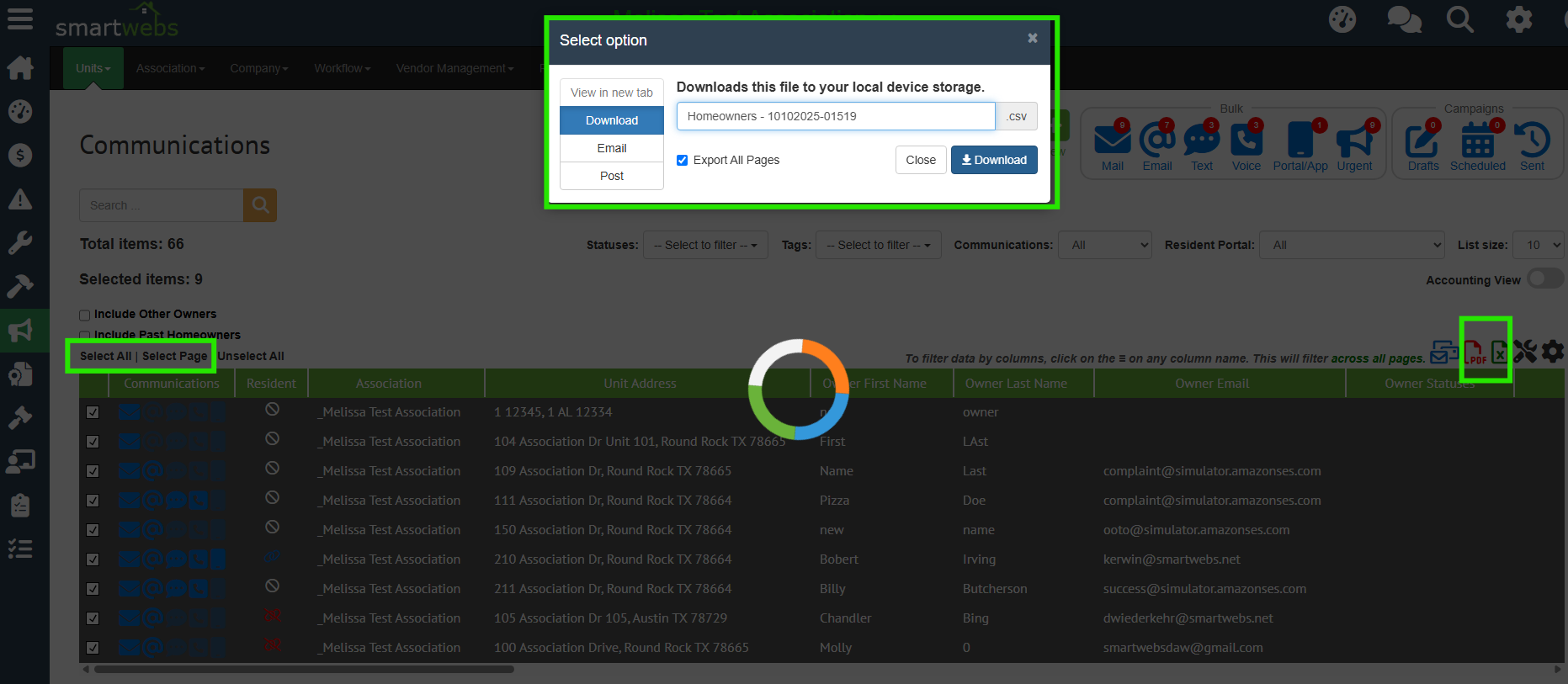Toggle Accounting View switch
The image size is (1568, 684).
point(1544,278)
